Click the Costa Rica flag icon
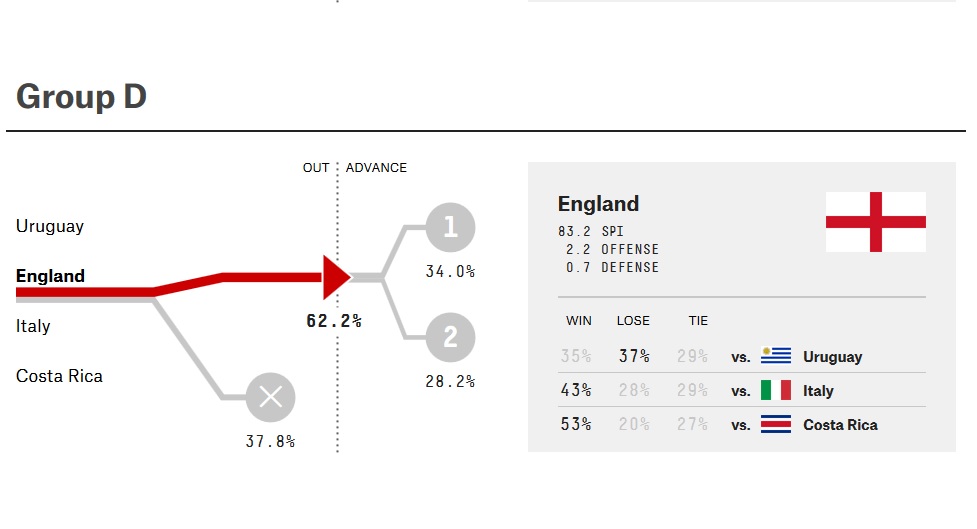 776,424
